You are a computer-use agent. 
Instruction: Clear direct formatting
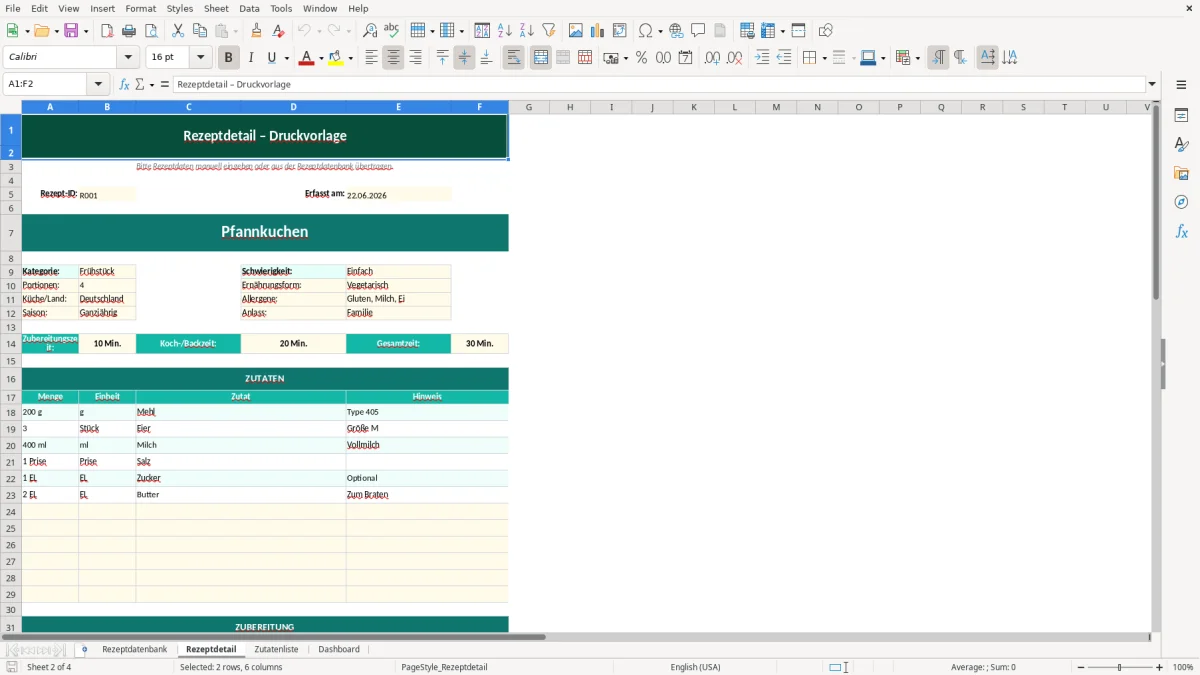pos(279,31)
